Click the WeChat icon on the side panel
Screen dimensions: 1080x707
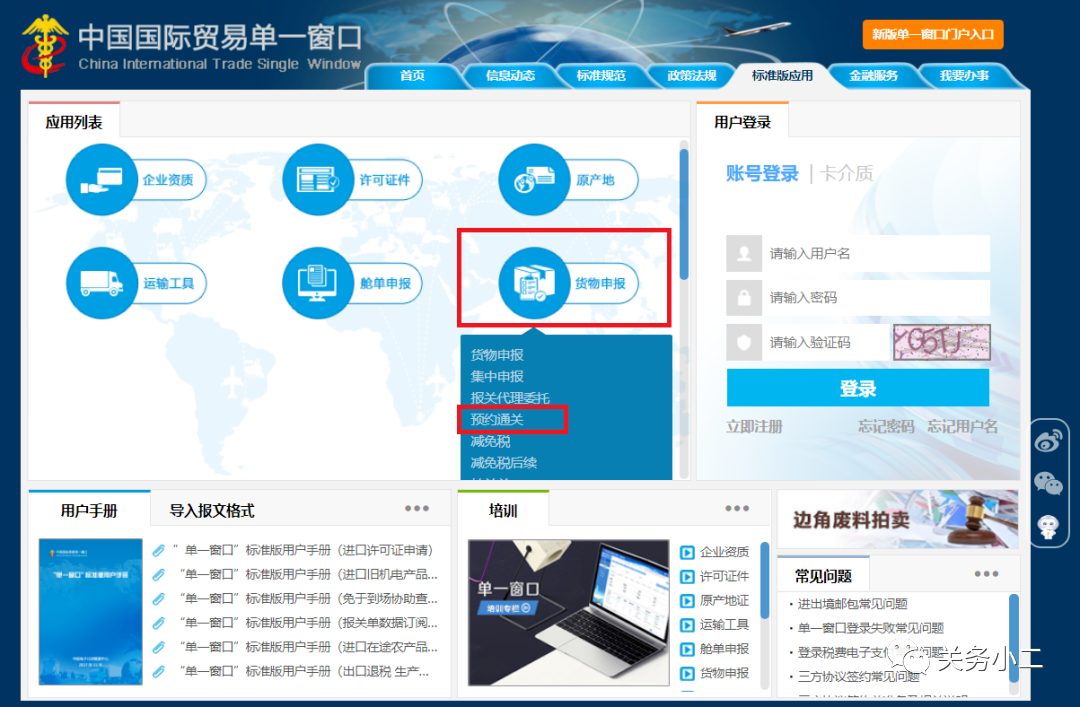point(1048,483)
